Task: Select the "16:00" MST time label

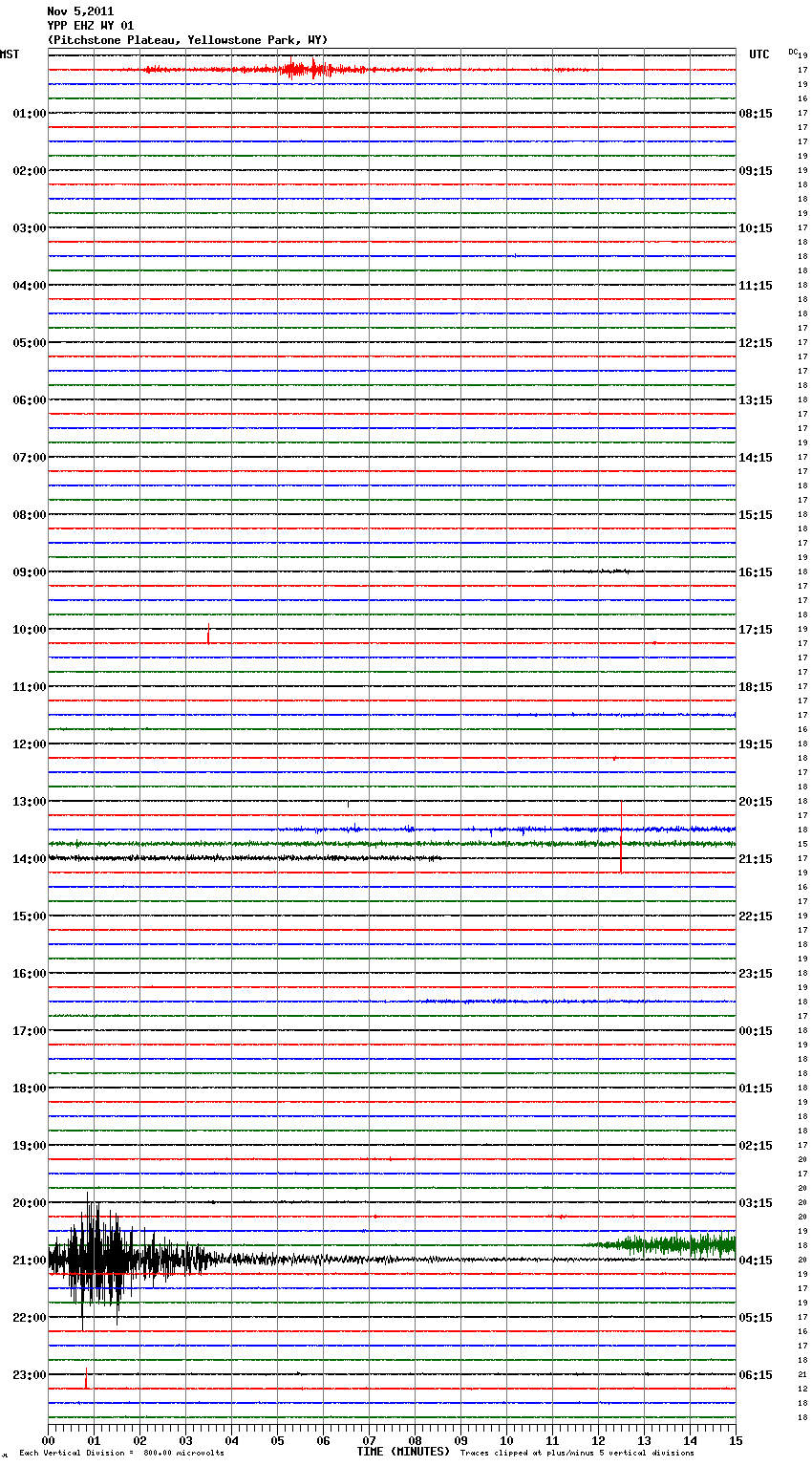Action: (x=30, y=974)
